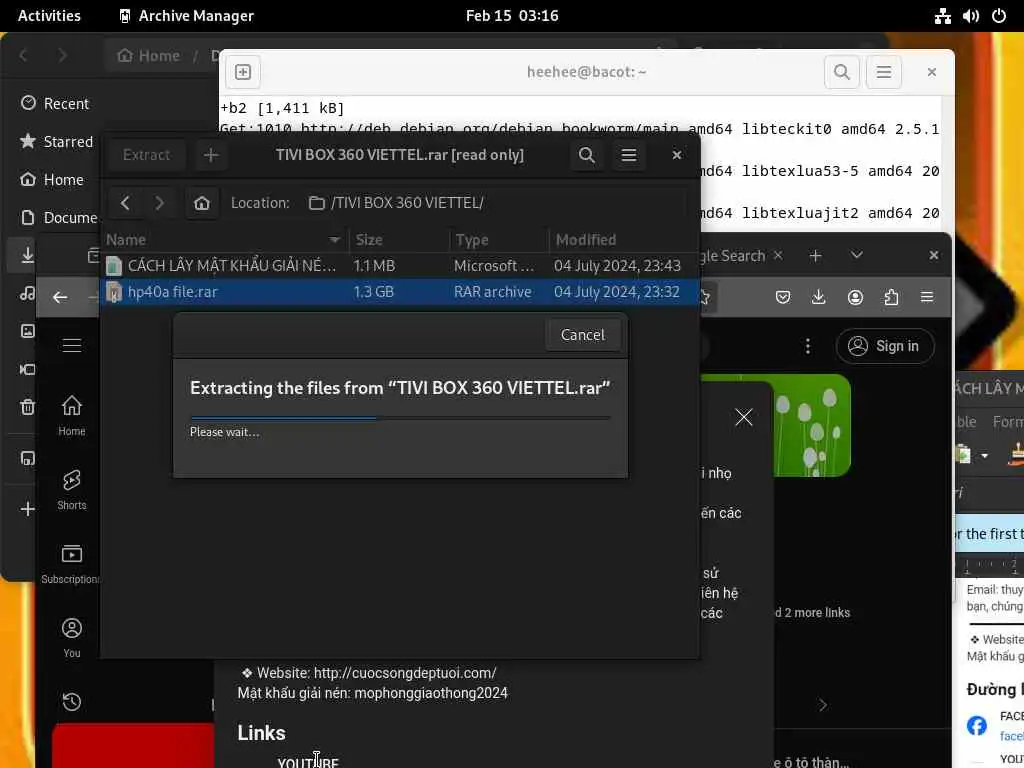1024x768 pixels.
Task: Open Trash icon in the Files sidebar
Action: pos(27,408)
